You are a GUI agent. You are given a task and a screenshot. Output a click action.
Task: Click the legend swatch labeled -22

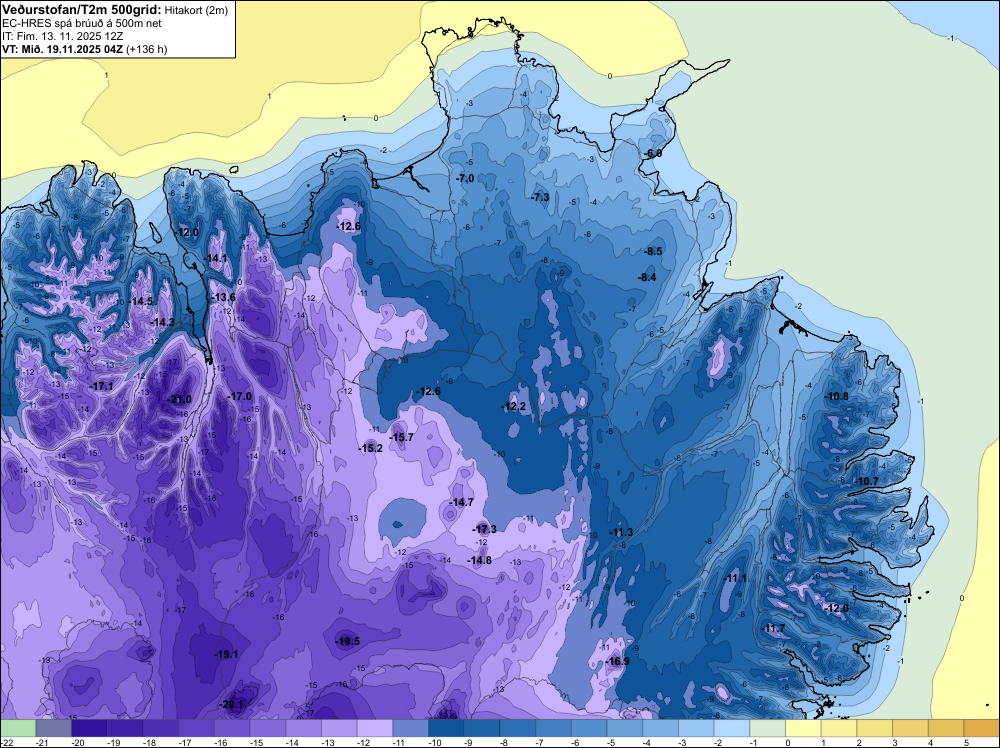(18, 728)
